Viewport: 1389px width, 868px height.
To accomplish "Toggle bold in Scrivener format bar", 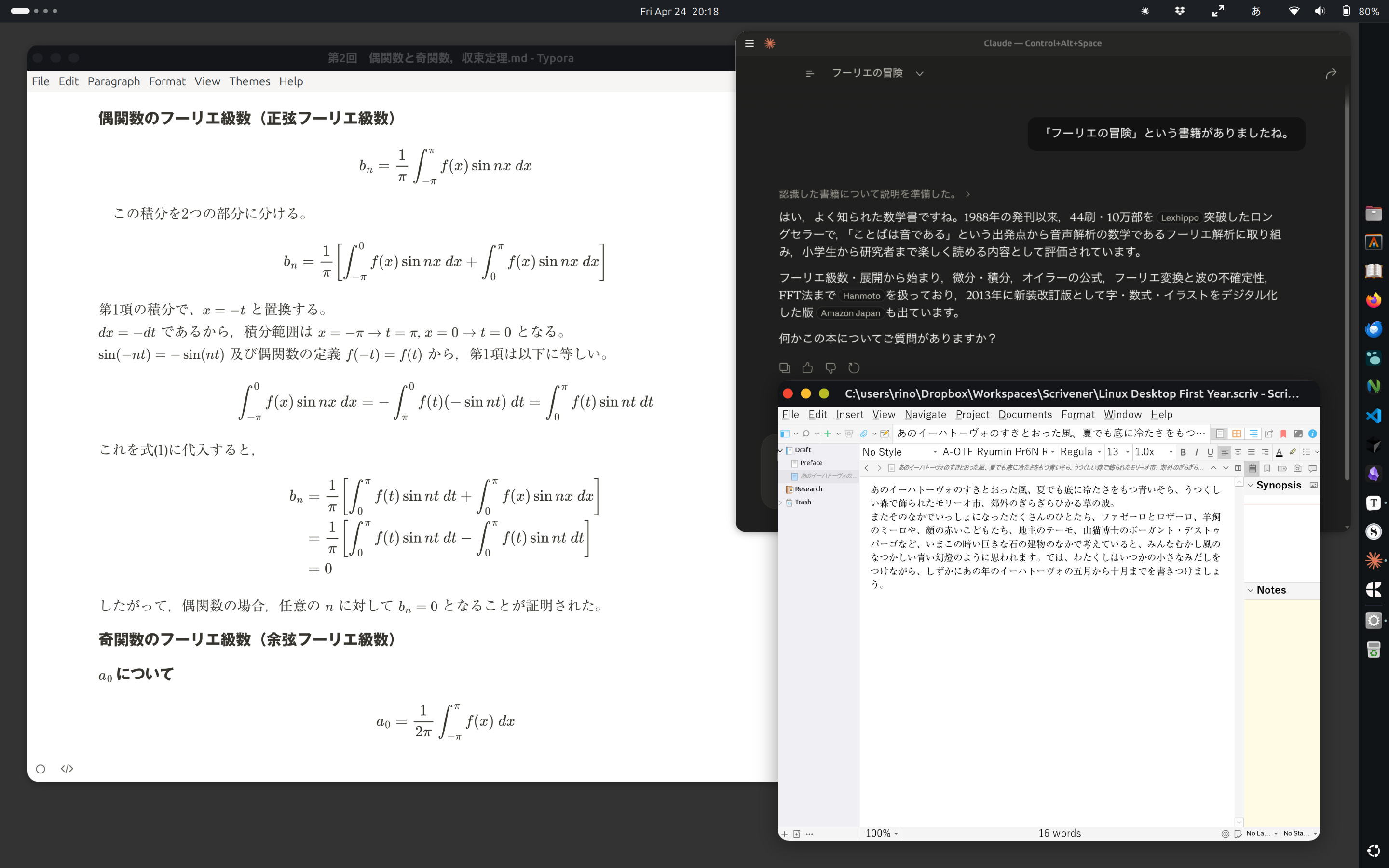I will [x=1183, y=452].
